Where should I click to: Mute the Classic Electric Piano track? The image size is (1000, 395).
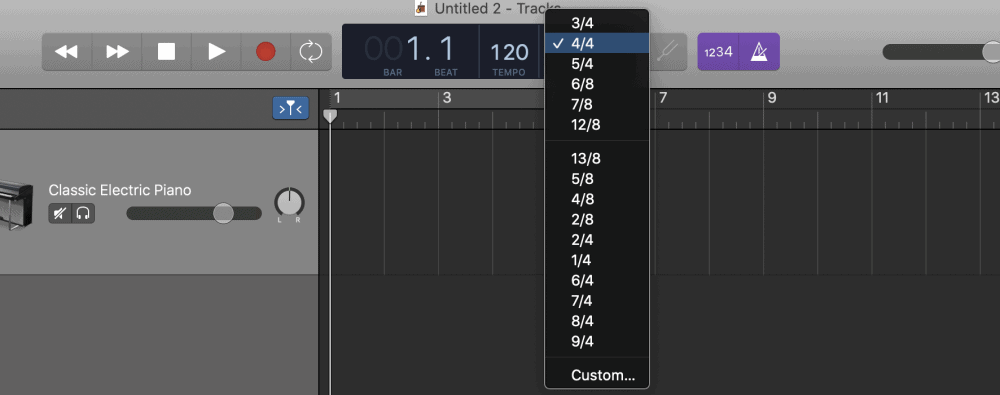pos(60,214)
